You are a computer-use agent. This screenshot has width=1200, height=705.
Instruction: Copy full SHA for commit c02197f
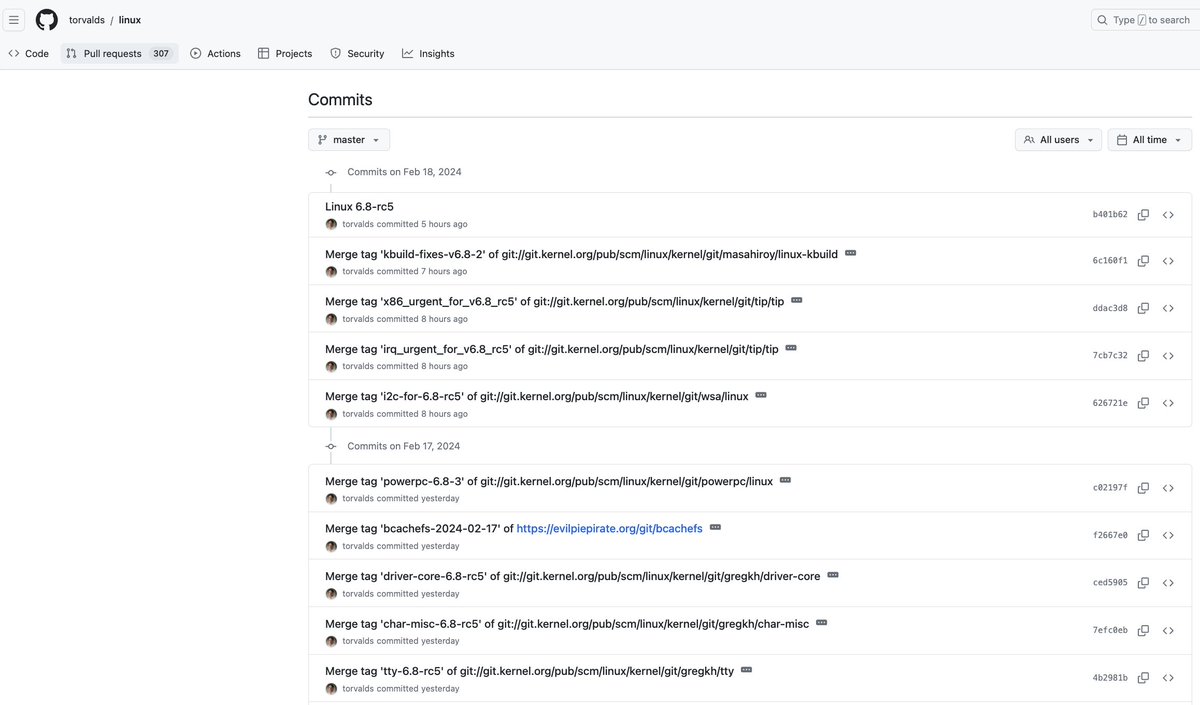pos(1143,488)
